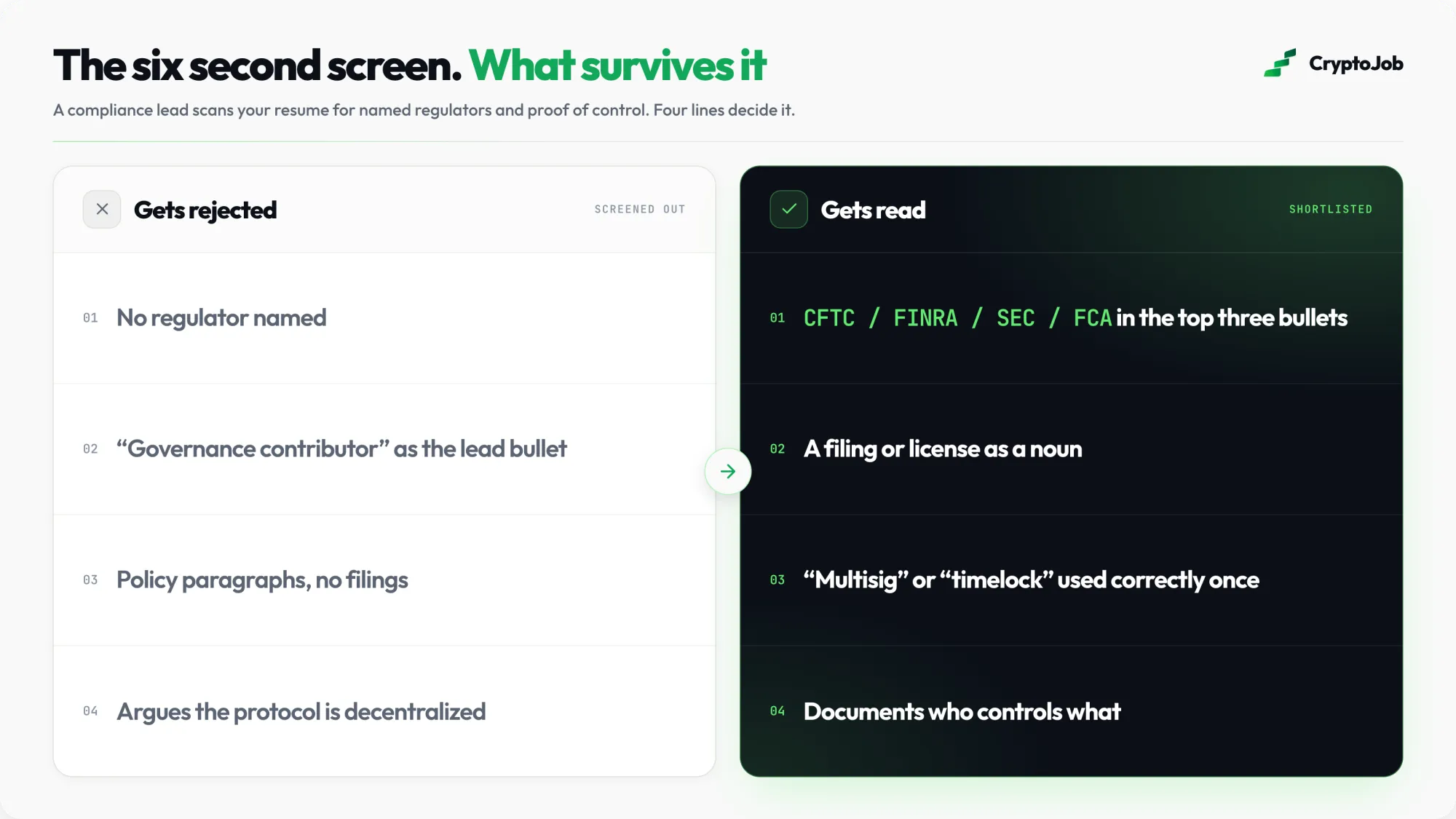Click the compliance lead subtitle sentence

pos(424,110)
